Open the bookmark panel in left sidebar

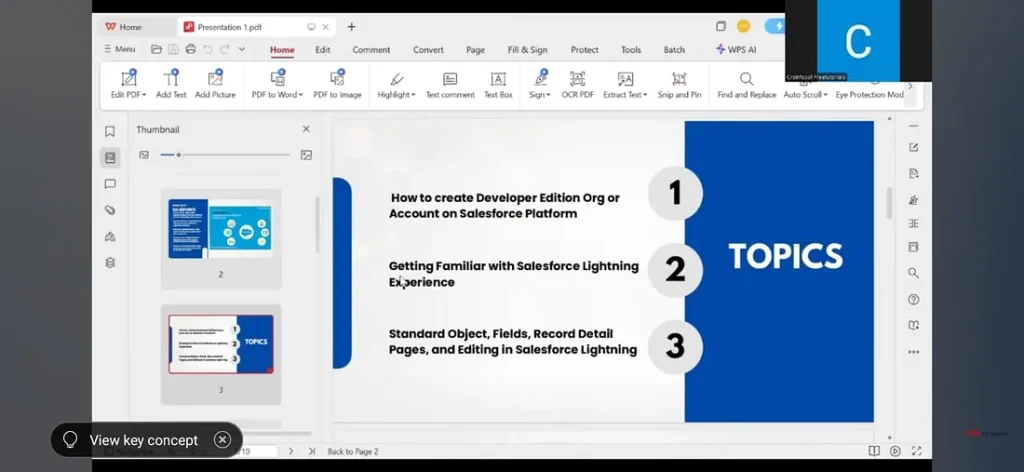[x=110, y=131]
